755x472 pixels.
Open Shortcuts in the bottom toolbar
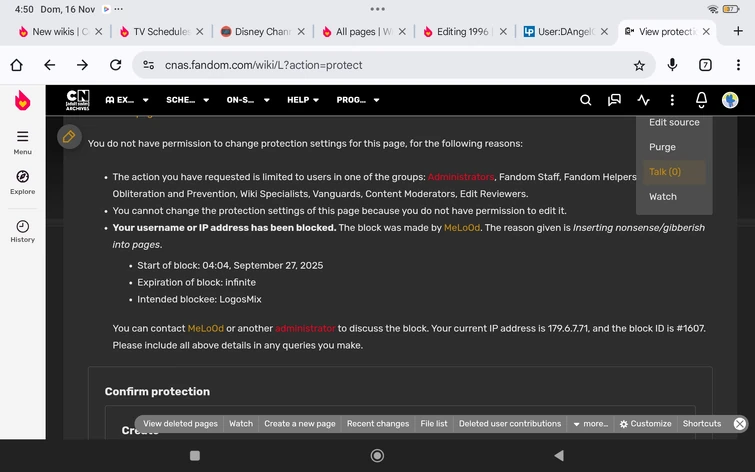click(702, 424)
